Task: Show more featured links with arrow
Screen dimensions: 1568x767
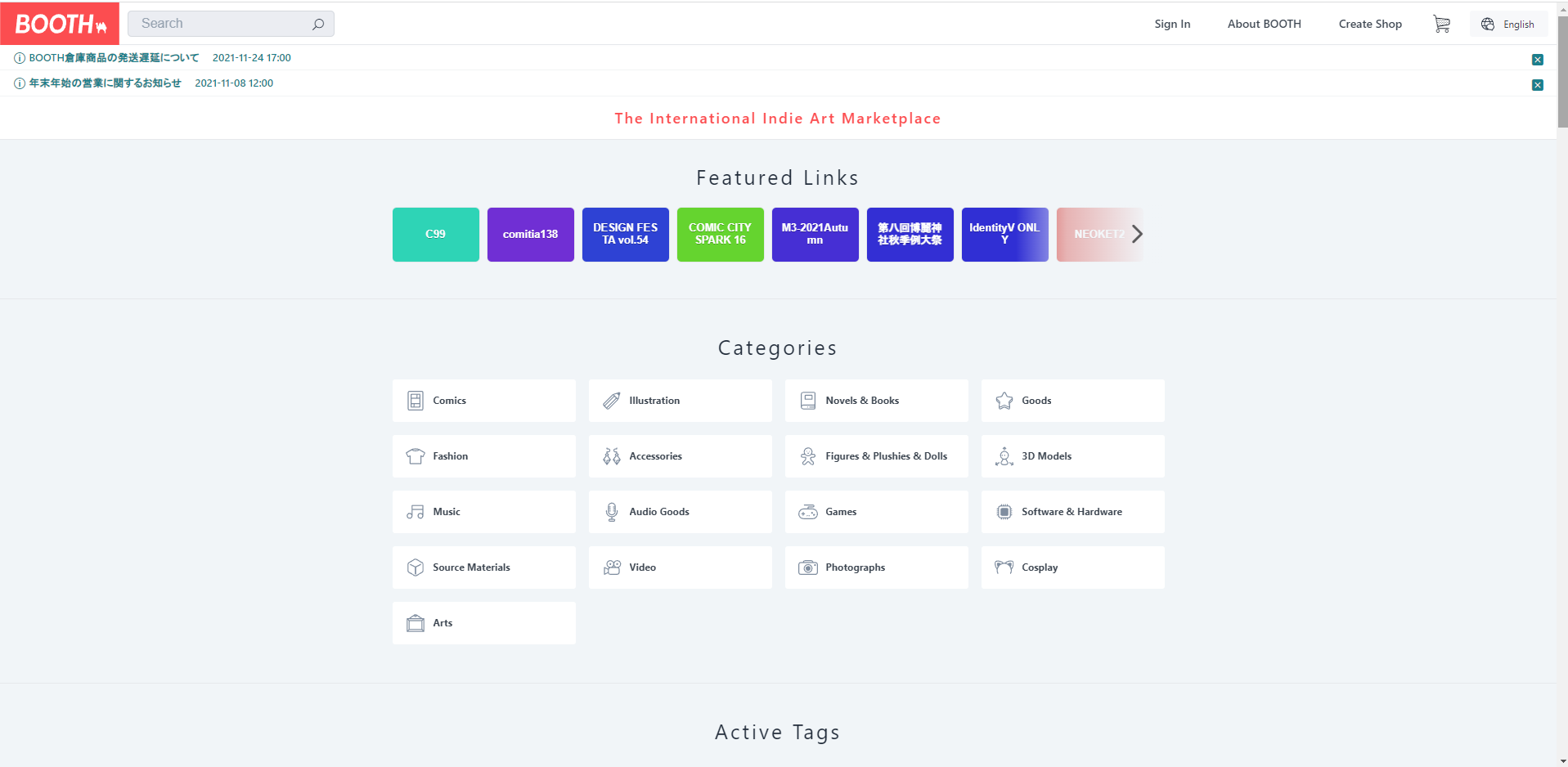Action: coord(1137,234)
